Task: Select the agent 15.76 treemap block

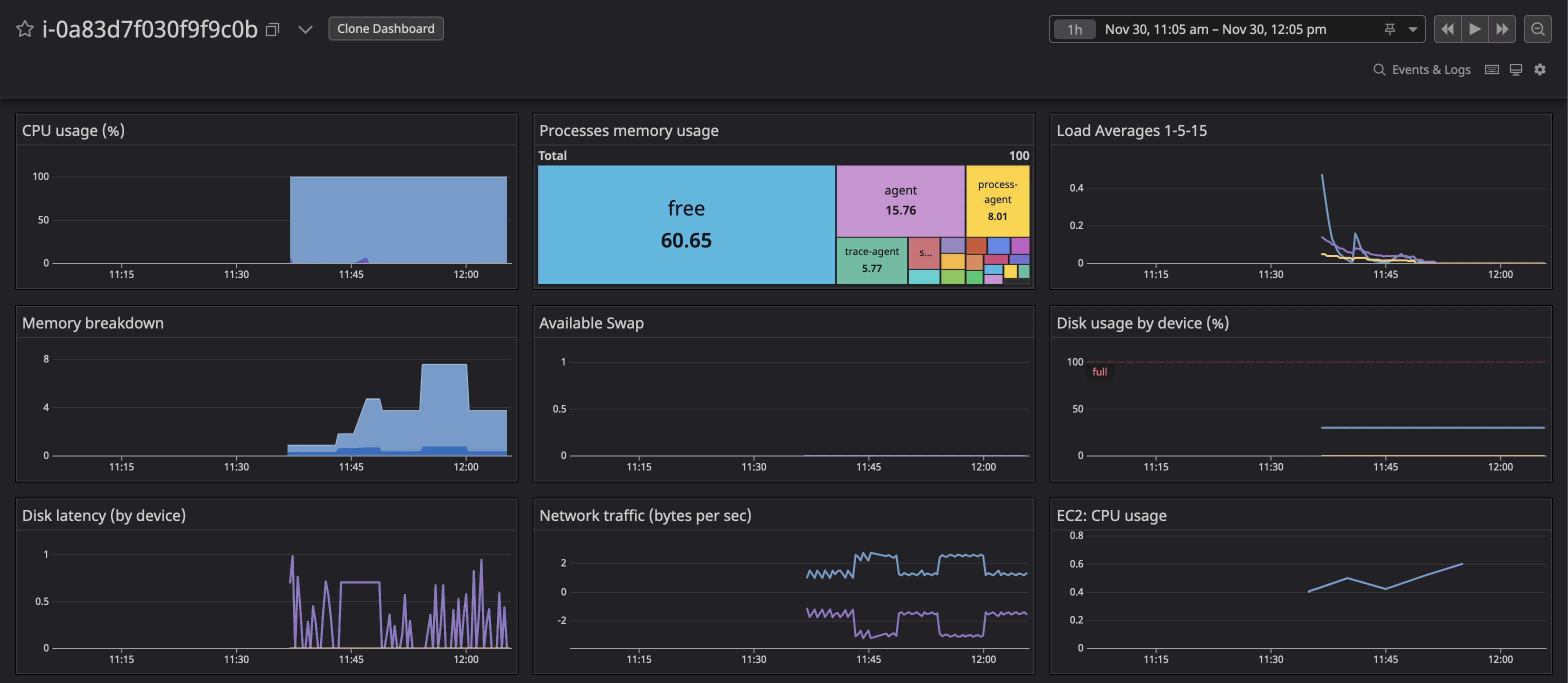Action: [x=900, y=200]
